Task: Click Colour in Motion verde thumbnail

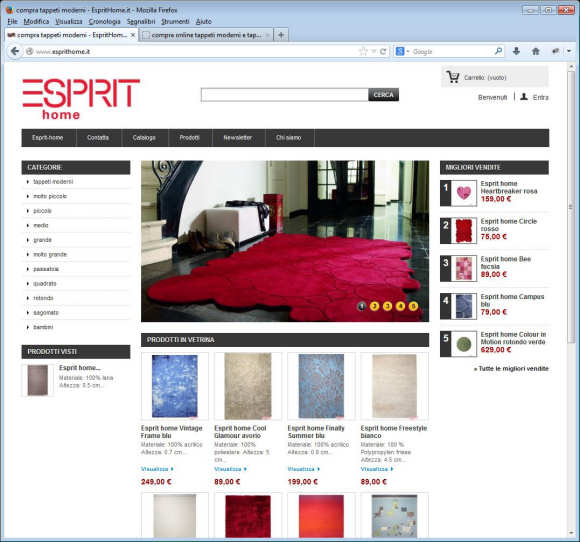Action: click(464, 344)
